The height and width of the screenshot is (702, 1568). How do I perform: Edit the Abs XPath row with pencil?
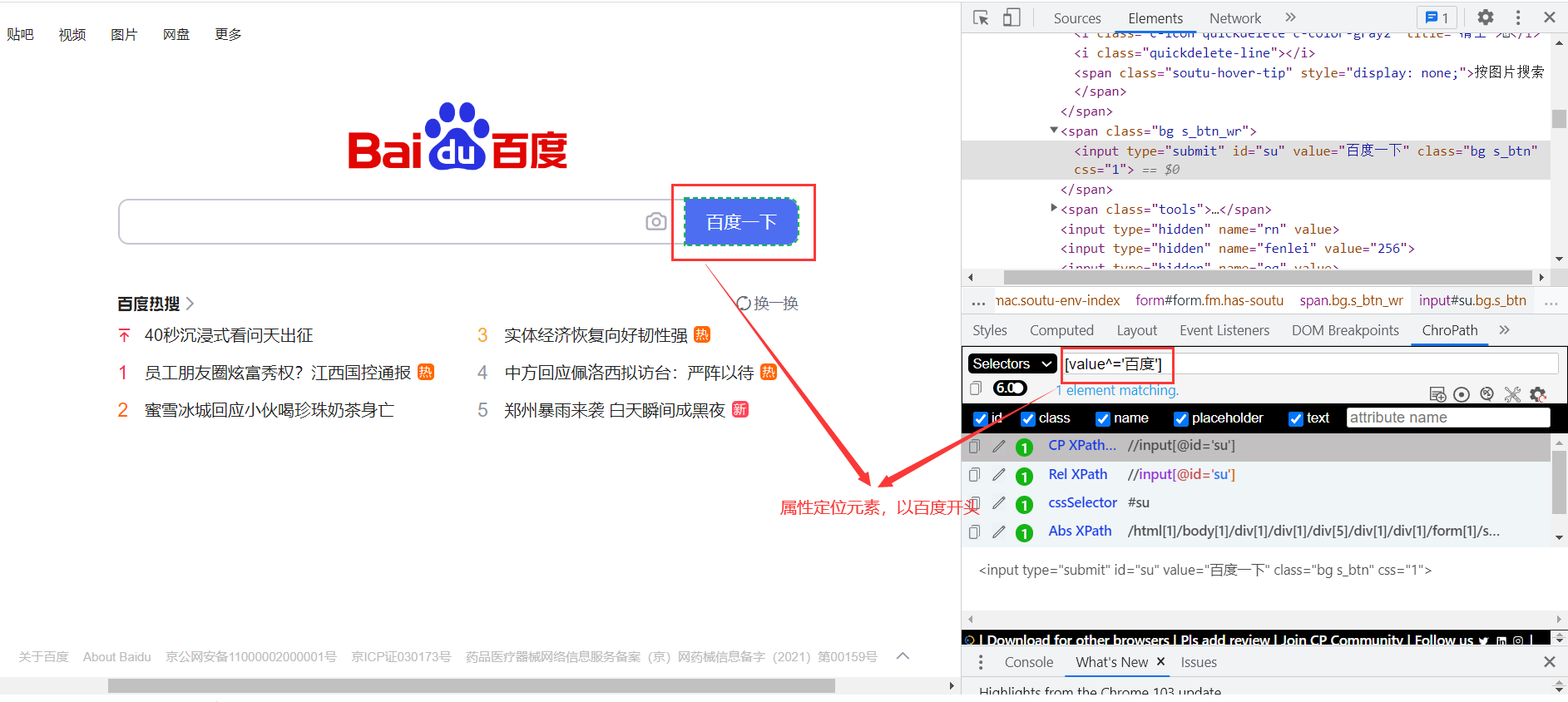(999, 531)
